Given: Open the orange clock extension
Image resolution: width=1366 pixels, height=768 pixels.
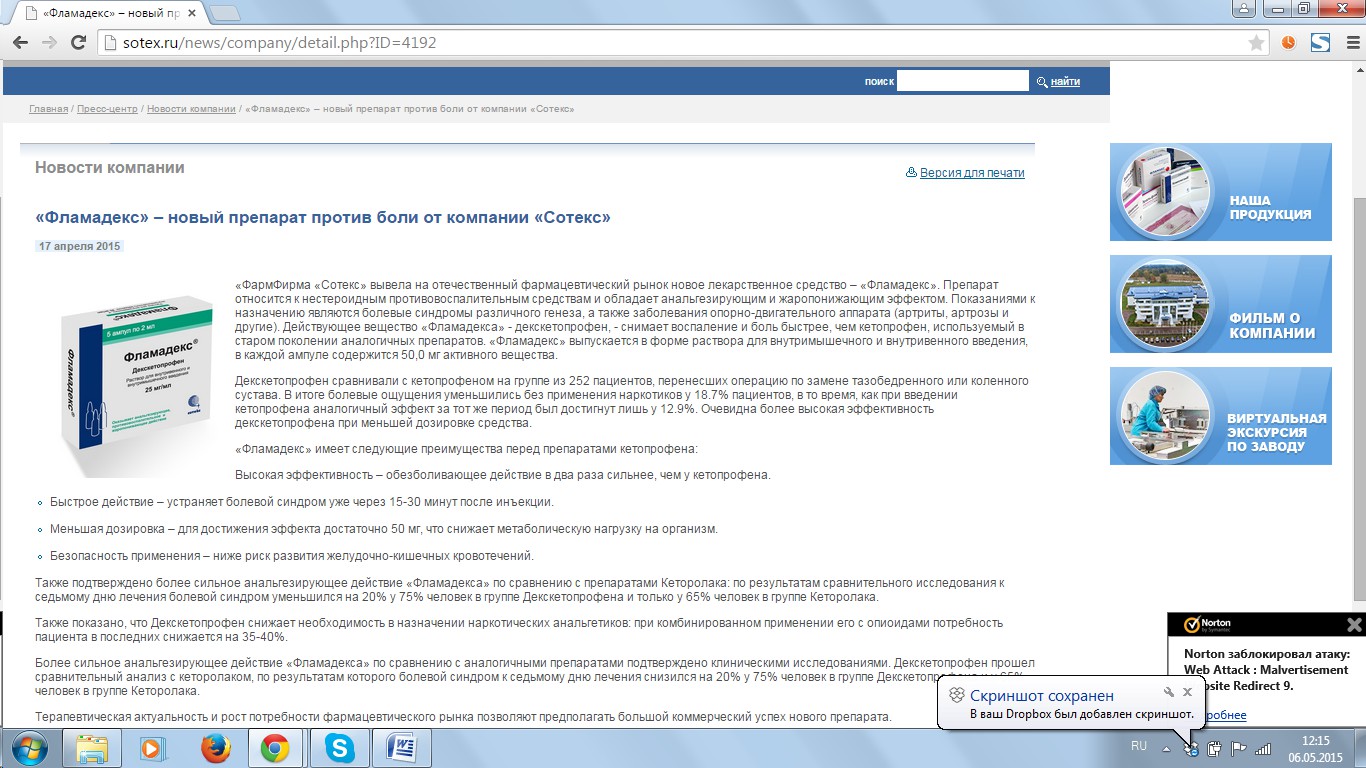Looking at the screenshot, I should 1288,43.
